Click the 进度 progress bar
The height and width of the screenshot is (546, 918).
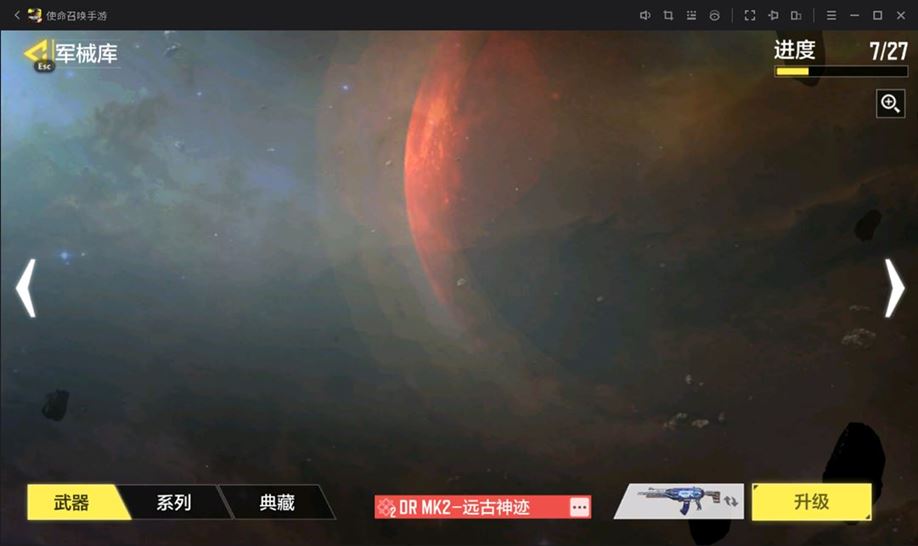(841, 71)
